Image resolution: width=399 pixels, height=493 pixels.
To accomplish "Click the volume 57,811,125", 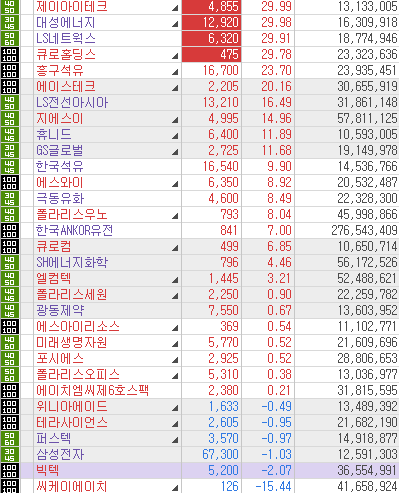I will point(367,119).
